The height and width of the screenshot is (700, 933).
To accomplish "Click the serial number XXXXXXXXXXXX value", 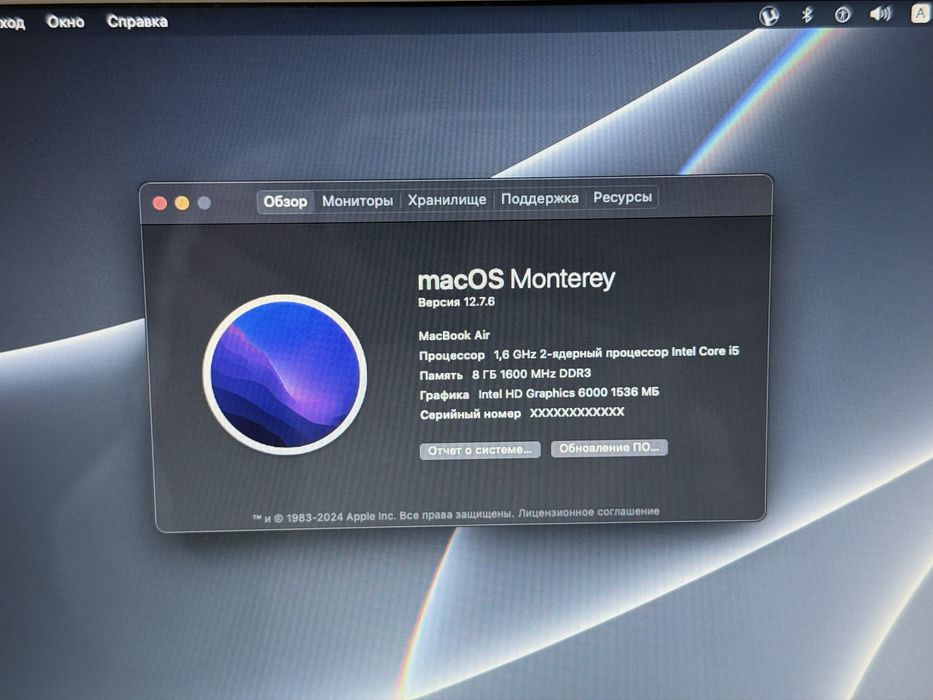I will tap(577, 412).
